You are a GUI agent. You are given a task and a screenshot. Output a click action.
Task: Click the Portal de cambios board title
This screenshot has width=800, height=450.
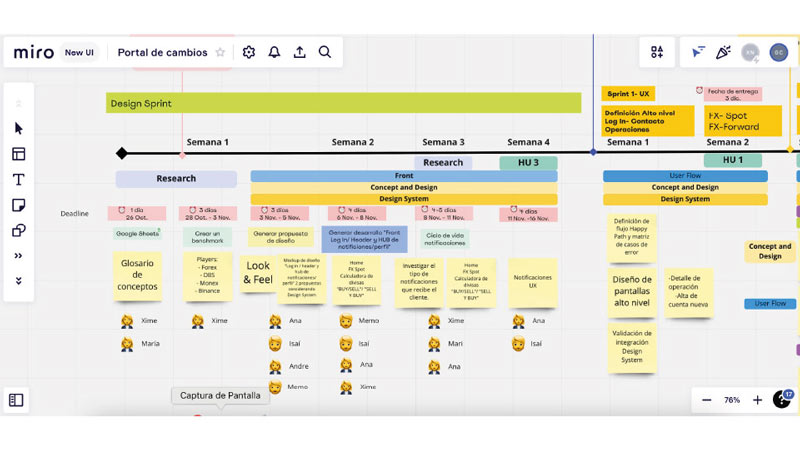[x=162, y=53]
